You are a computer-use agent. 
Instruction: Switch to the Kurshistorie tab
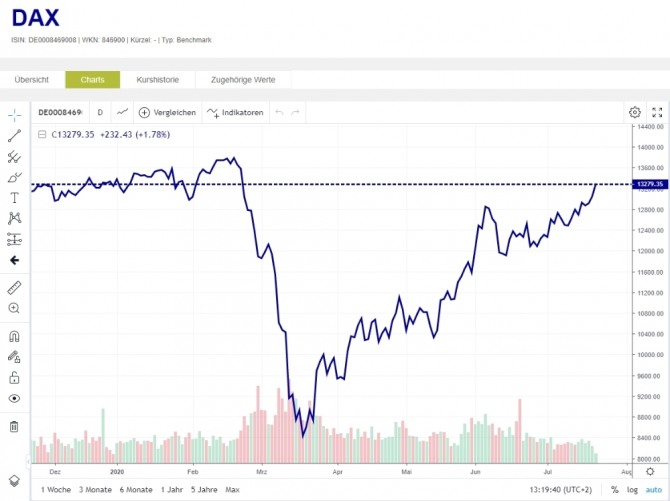(x=157, y=79)
